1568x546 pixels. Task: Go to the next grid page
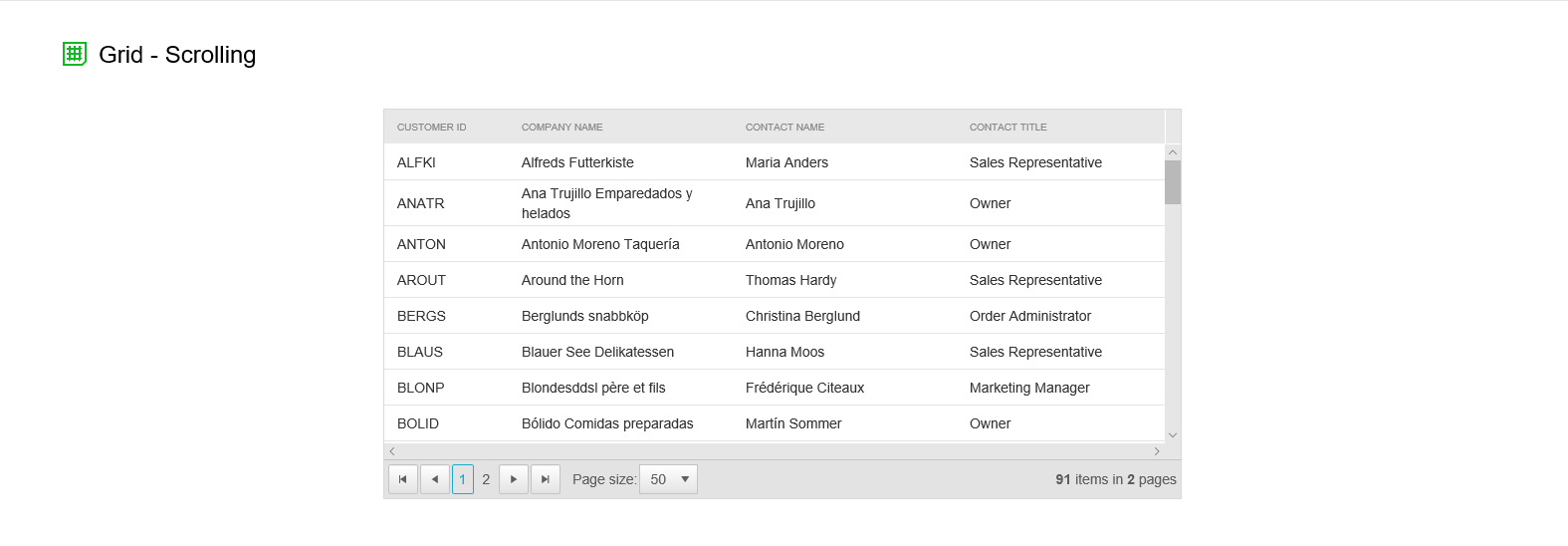click(x=514, y=479)
